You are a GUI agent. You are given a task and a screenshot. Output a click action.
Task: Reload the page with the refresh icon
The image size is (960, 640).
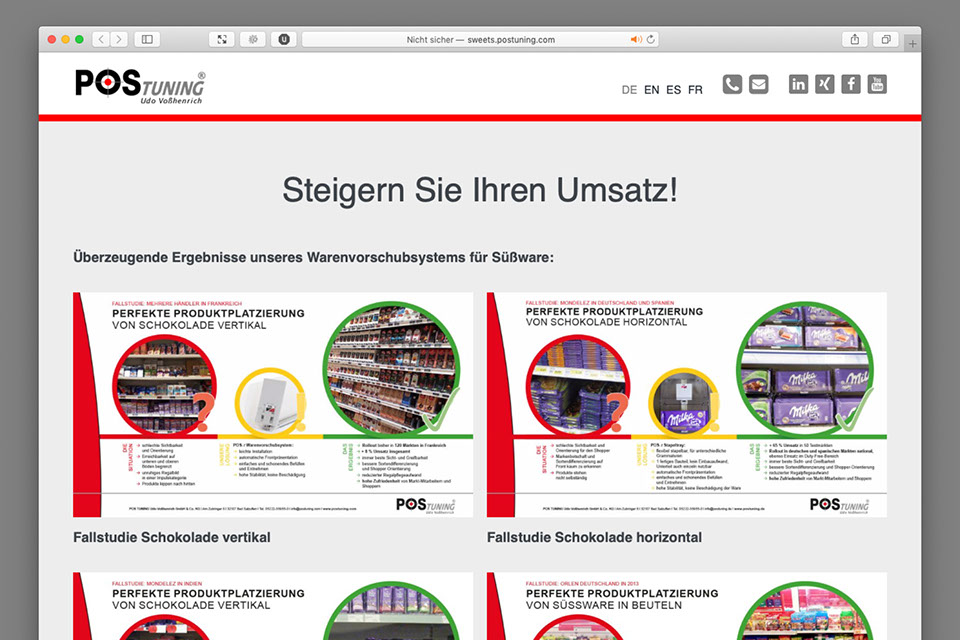tap(651, 39)
